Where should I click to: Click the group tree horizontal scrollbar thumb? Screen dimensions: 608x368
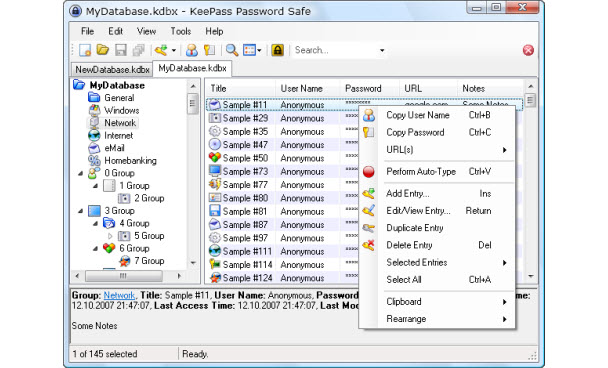(123, 276)
